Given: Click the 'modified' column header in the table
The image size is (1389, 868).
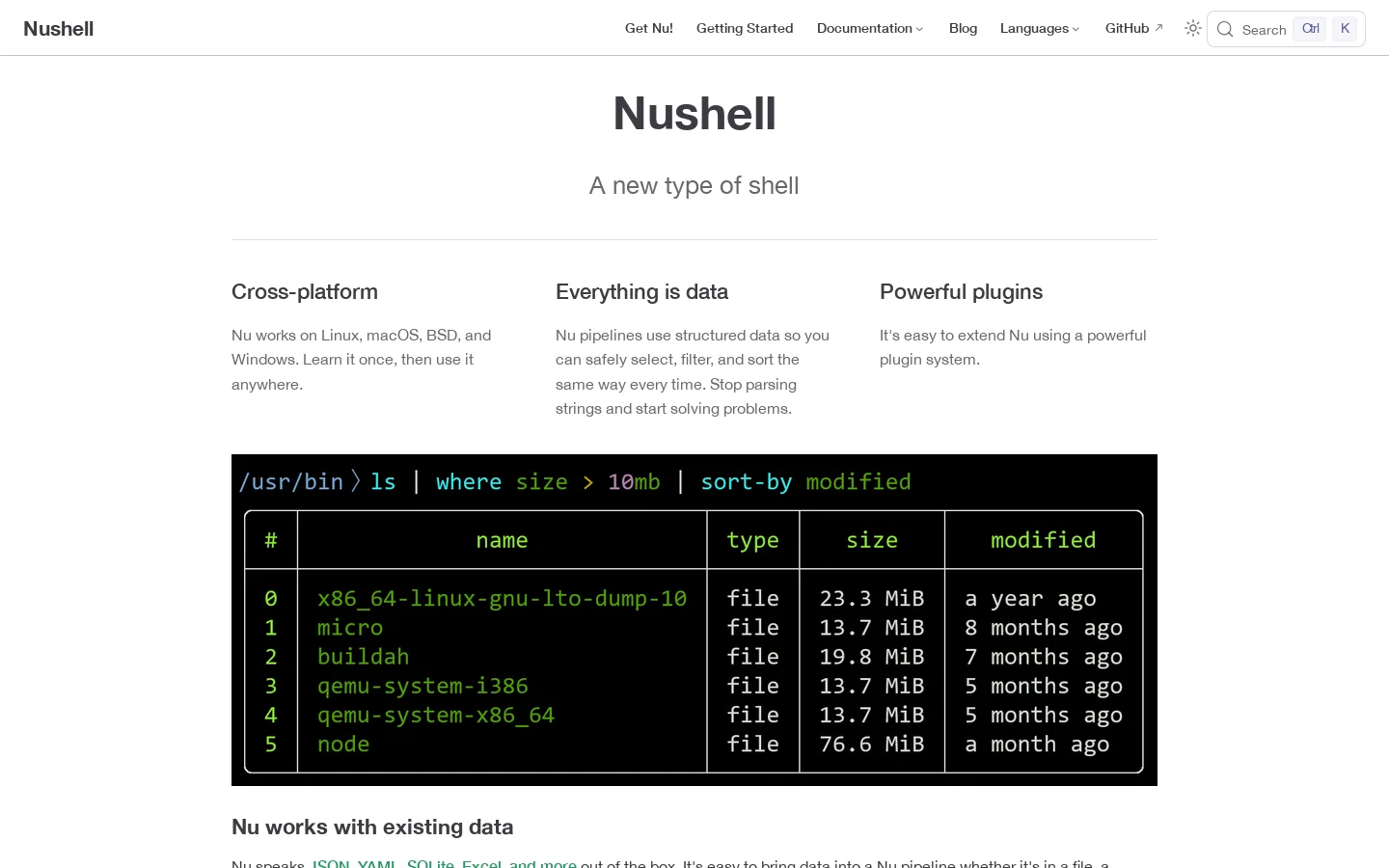Looking at the screenshot, I should [1044, 540].
